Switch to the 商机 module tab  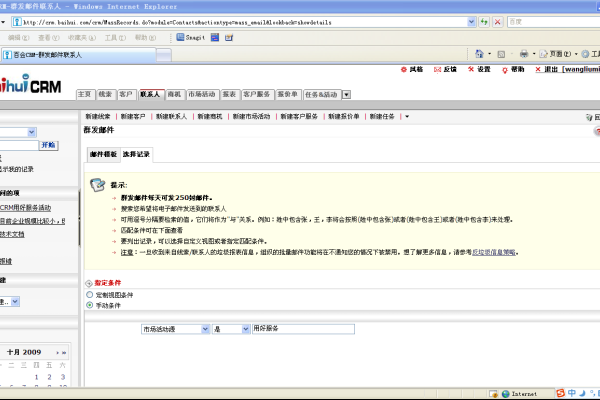pyautogui.click(x=174, y=94)
